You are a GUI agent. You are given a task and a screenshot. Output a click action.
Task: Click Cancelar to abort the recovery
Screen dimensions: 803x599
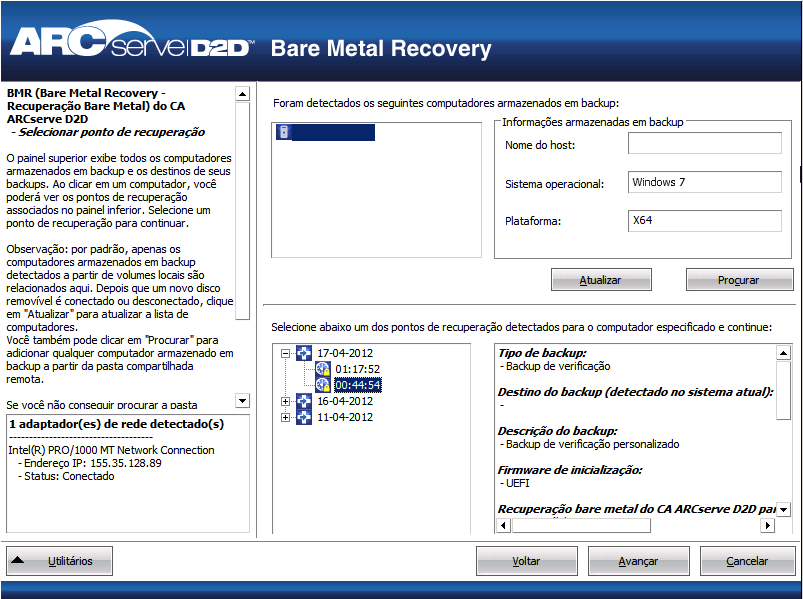tap(746, 560)
